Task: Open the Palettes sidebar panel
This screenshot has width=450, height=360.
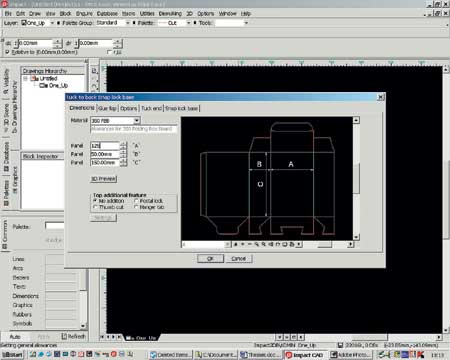Action: tap(6, 192)
